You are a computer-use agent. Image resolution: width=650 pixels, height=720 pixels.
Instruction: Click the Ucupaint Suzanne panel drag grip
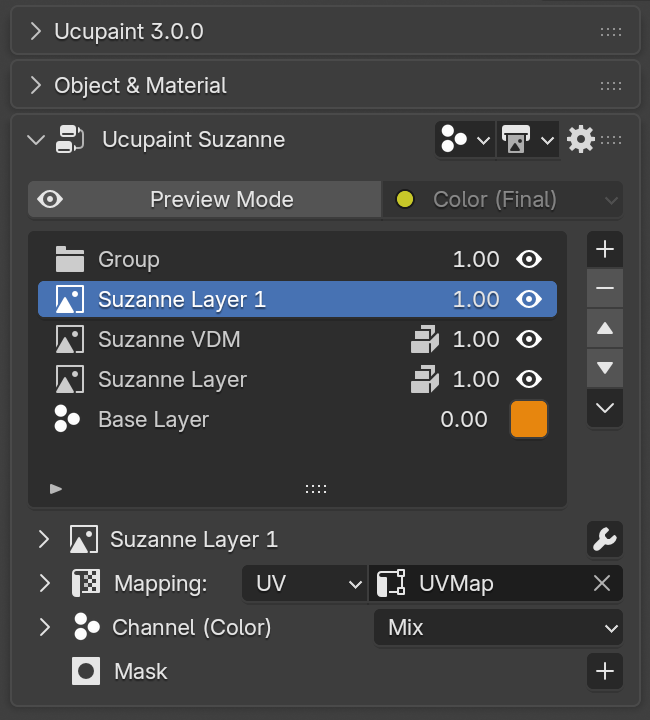(x=611, y=140)
